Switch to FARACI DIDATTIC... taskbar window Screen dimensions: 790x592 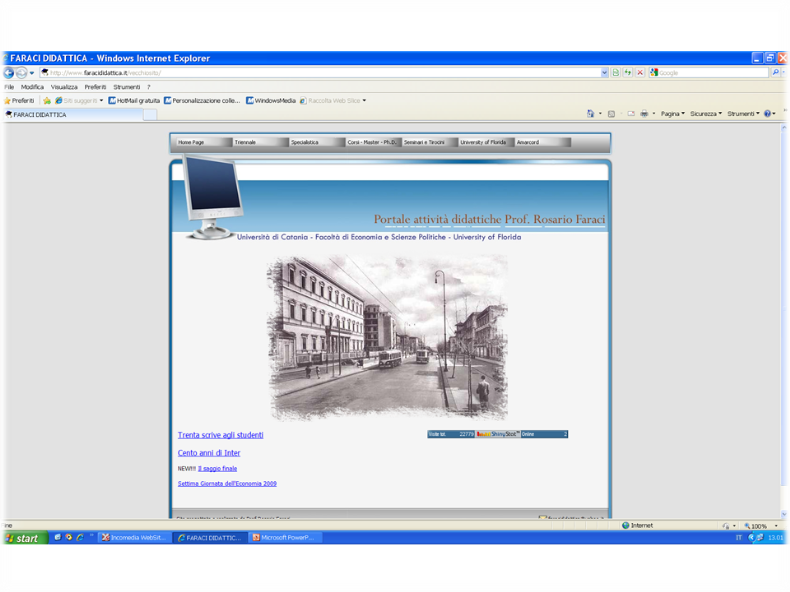210,538
